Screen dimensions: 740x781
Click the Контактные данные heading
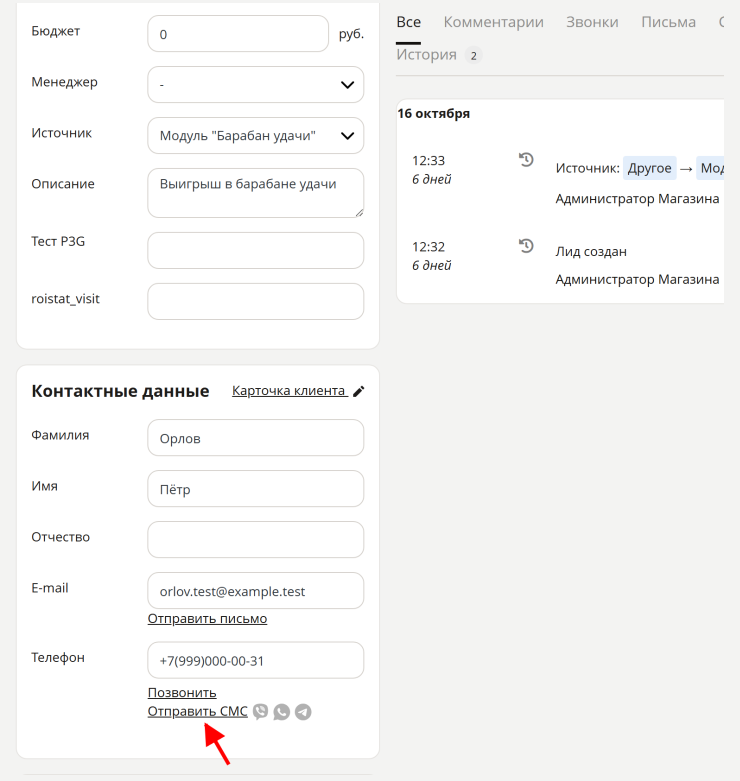(120, 391)
